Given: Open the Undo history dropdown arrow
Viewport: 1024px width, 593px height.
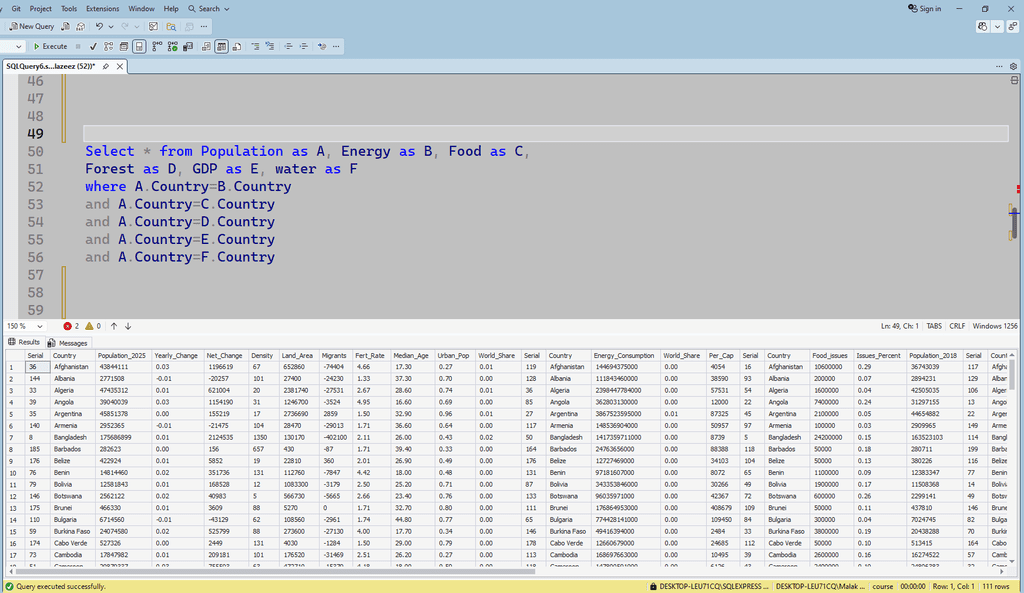Looking at the screenshot, I should coord(110,26).
